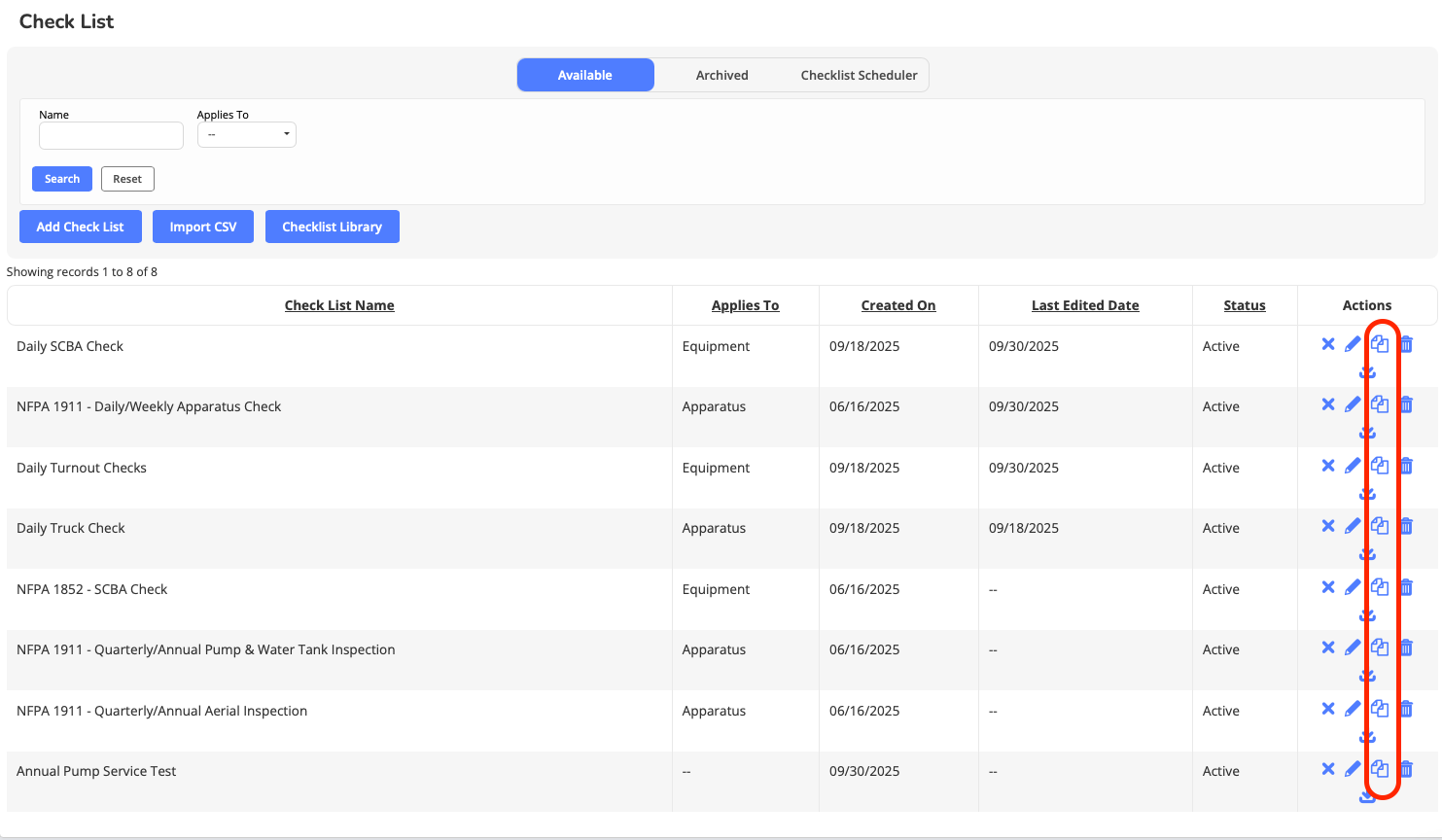Click the Add Check List button
The image size is (1442, 840).
click(x=80, y=227)
